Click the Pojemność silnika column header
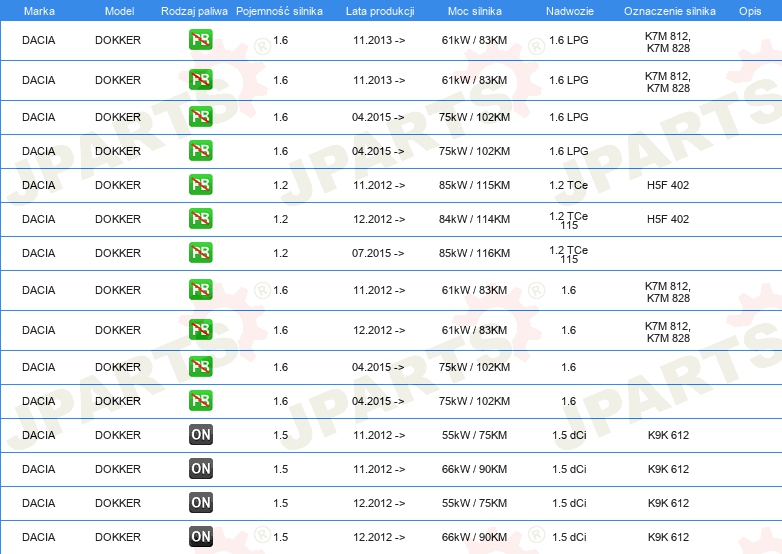 (279, 11)
